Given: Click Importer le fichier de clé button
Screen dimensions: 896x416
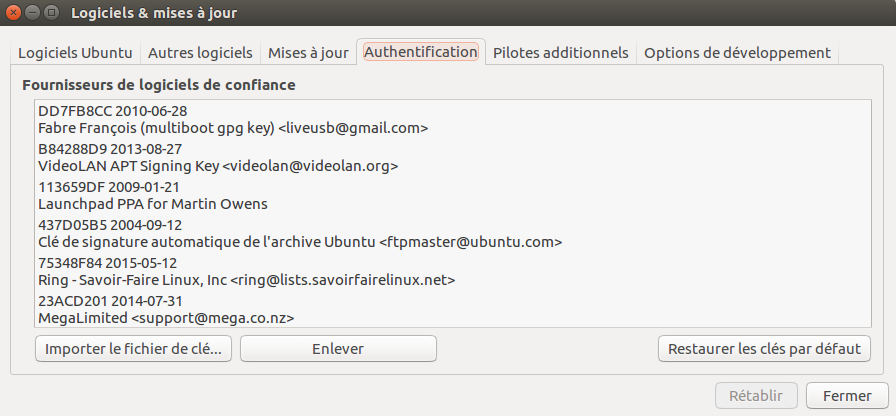Looking at the screenshot, I should coord(134,349).
